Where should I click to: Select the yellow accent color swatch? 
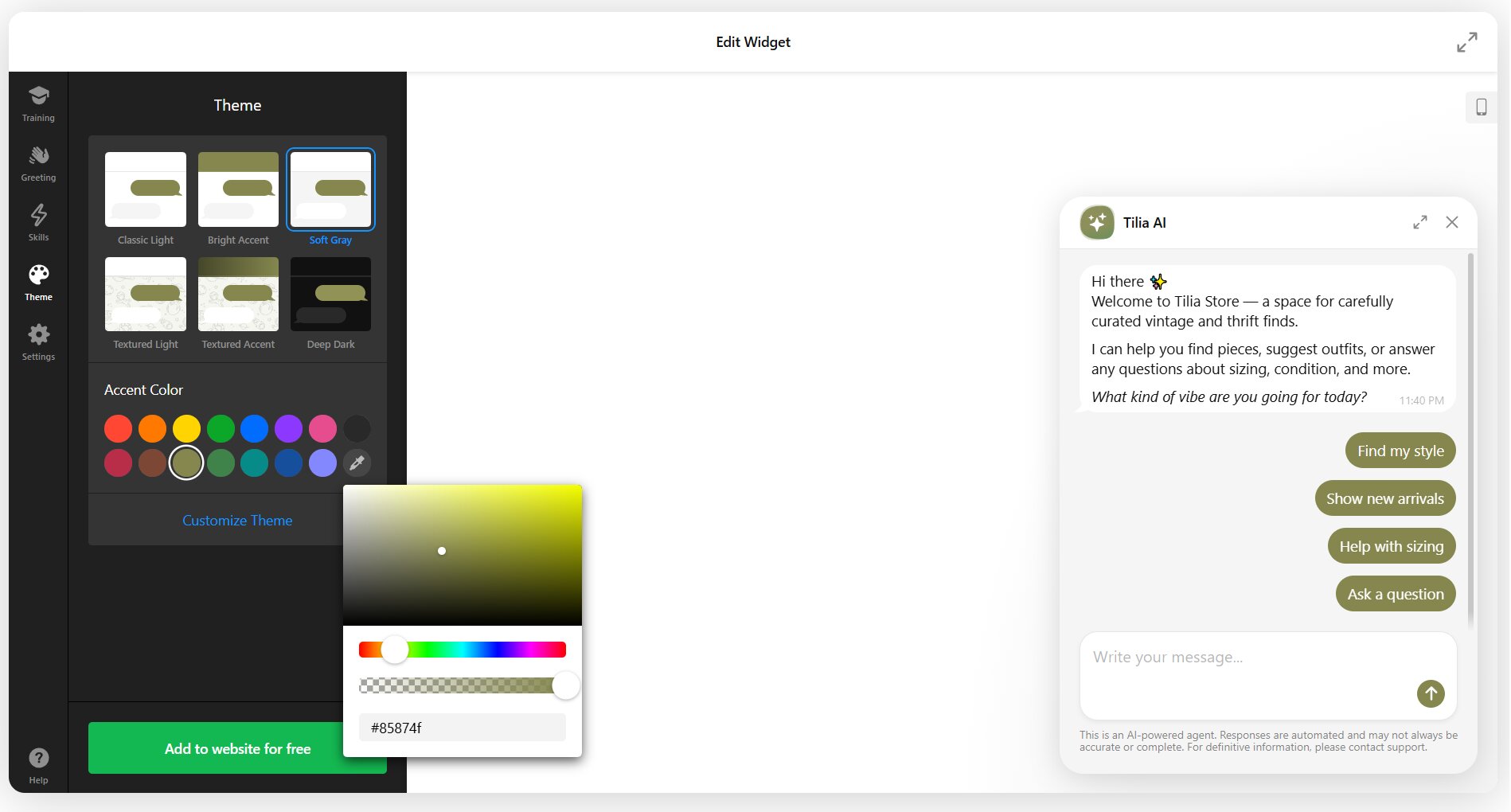186,428
